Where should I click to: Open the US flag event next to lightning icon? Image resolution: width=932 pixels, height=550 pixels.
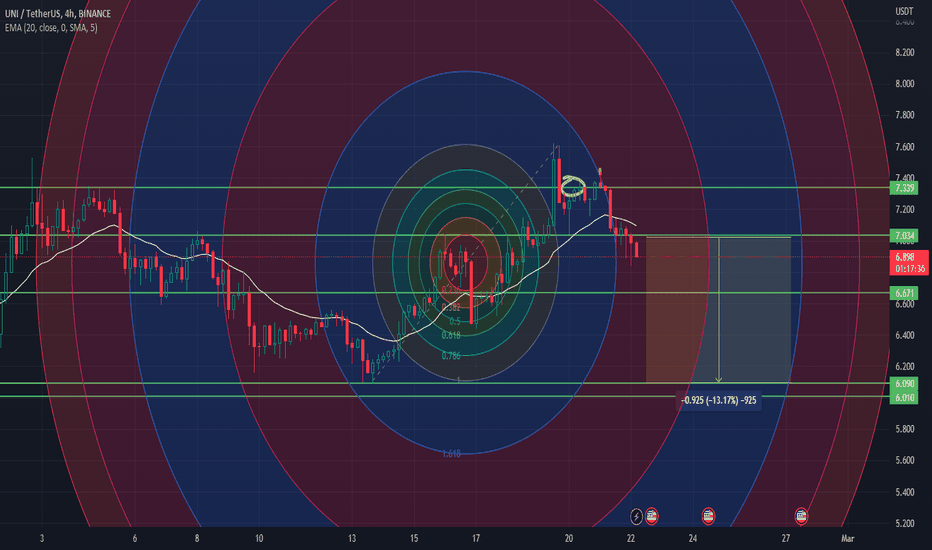point(651,516)
